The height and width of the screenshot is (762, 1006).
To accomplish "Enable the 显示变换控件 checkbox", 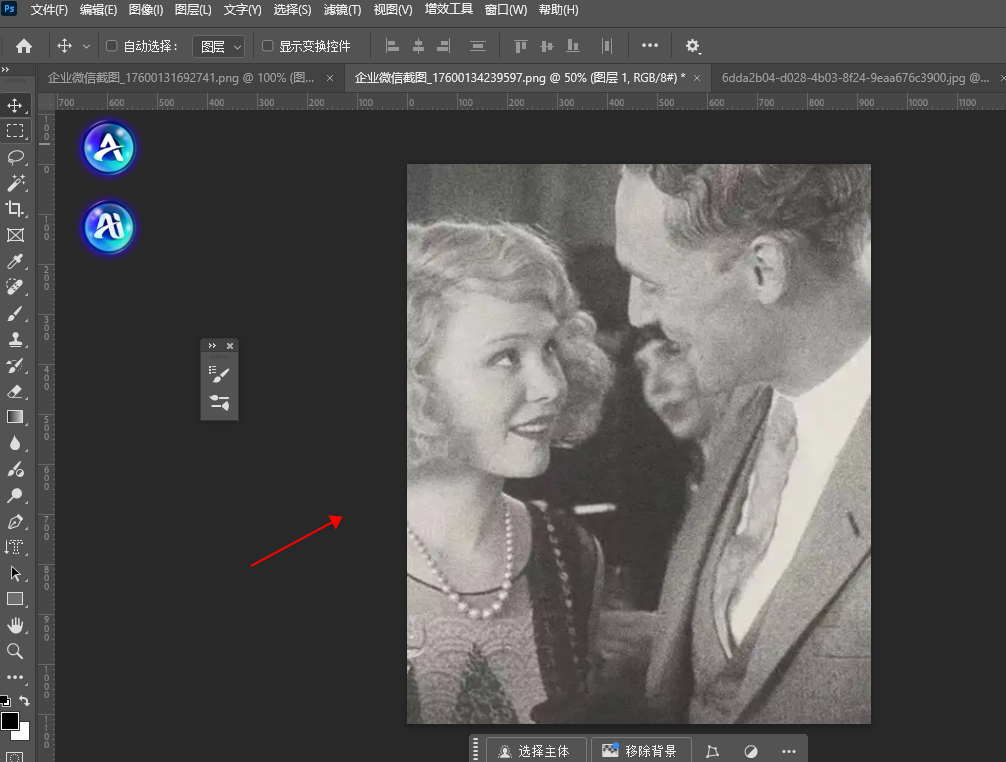I will 267,46.
